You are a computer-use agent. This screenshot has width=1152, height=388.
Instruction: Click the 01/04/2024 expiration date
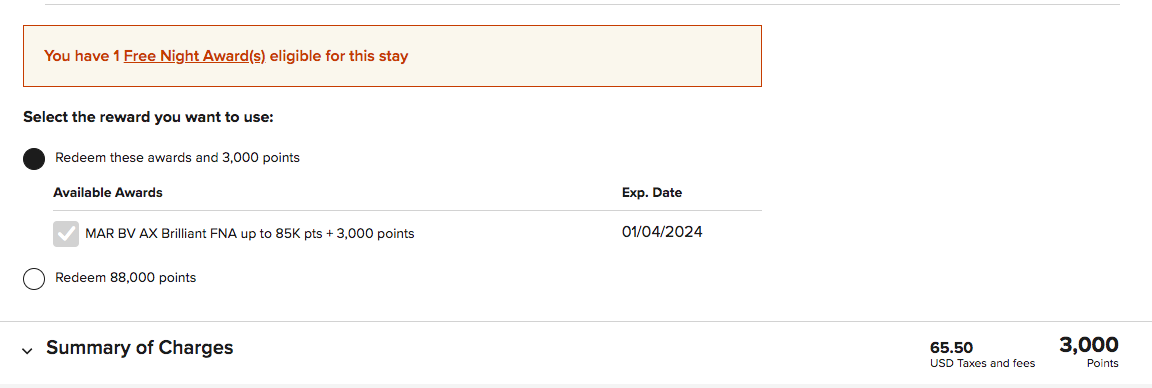662,232
